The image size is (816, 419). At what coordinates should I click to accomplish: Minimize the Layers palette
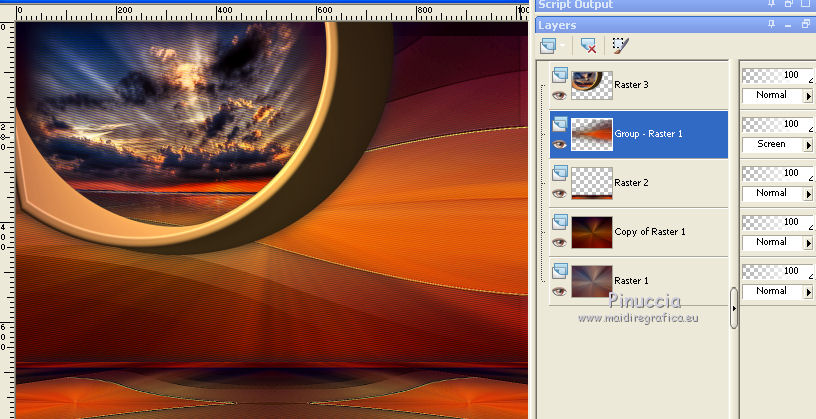tap(788, 24)
